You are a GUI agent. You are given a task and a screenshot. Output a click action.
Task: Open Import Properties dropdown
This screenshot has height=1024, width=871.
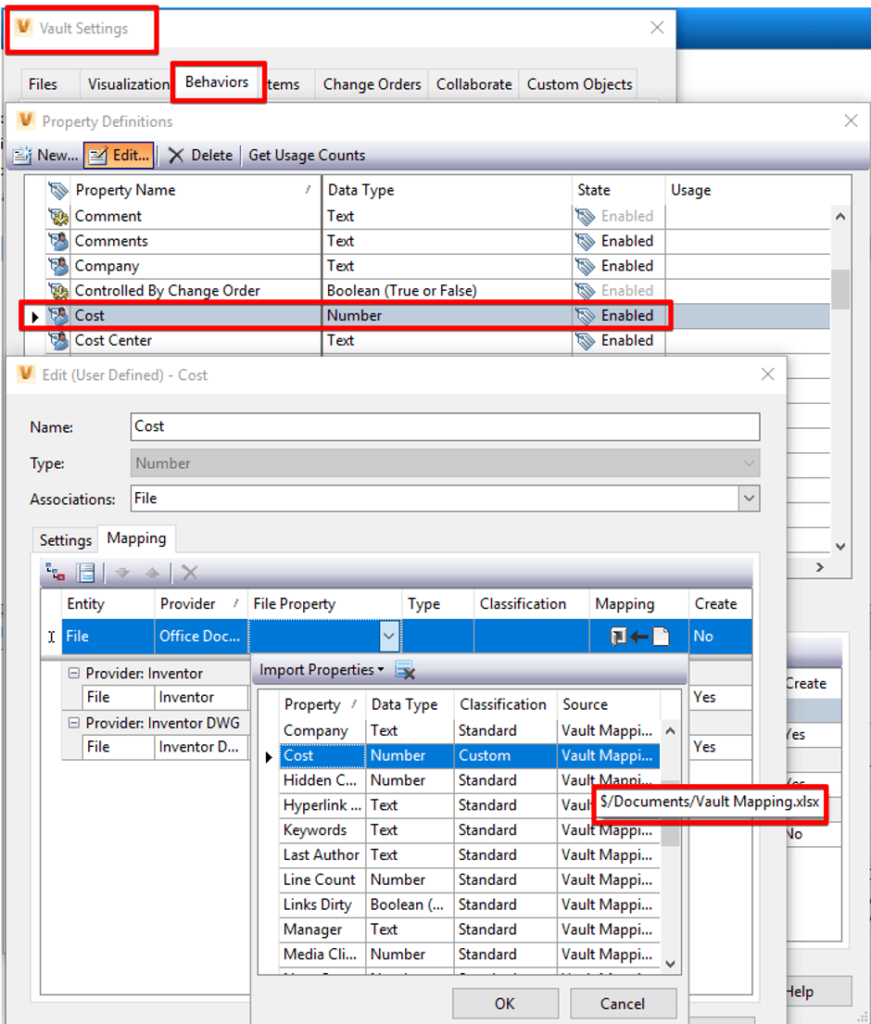(322, 670)
